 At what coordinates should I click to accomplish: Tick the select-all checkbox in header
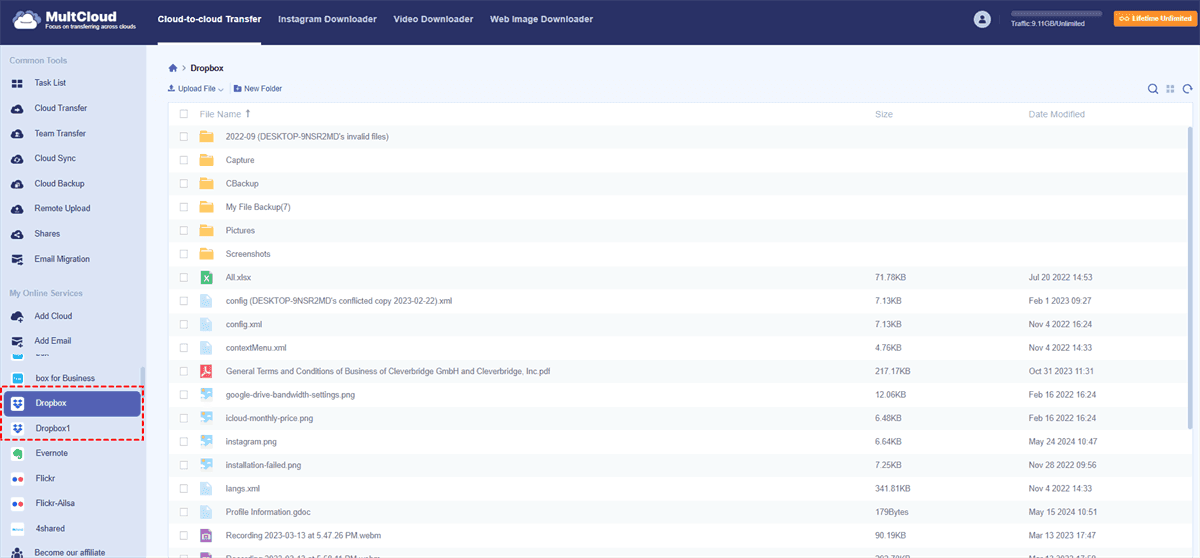click(x=183, y=114)
